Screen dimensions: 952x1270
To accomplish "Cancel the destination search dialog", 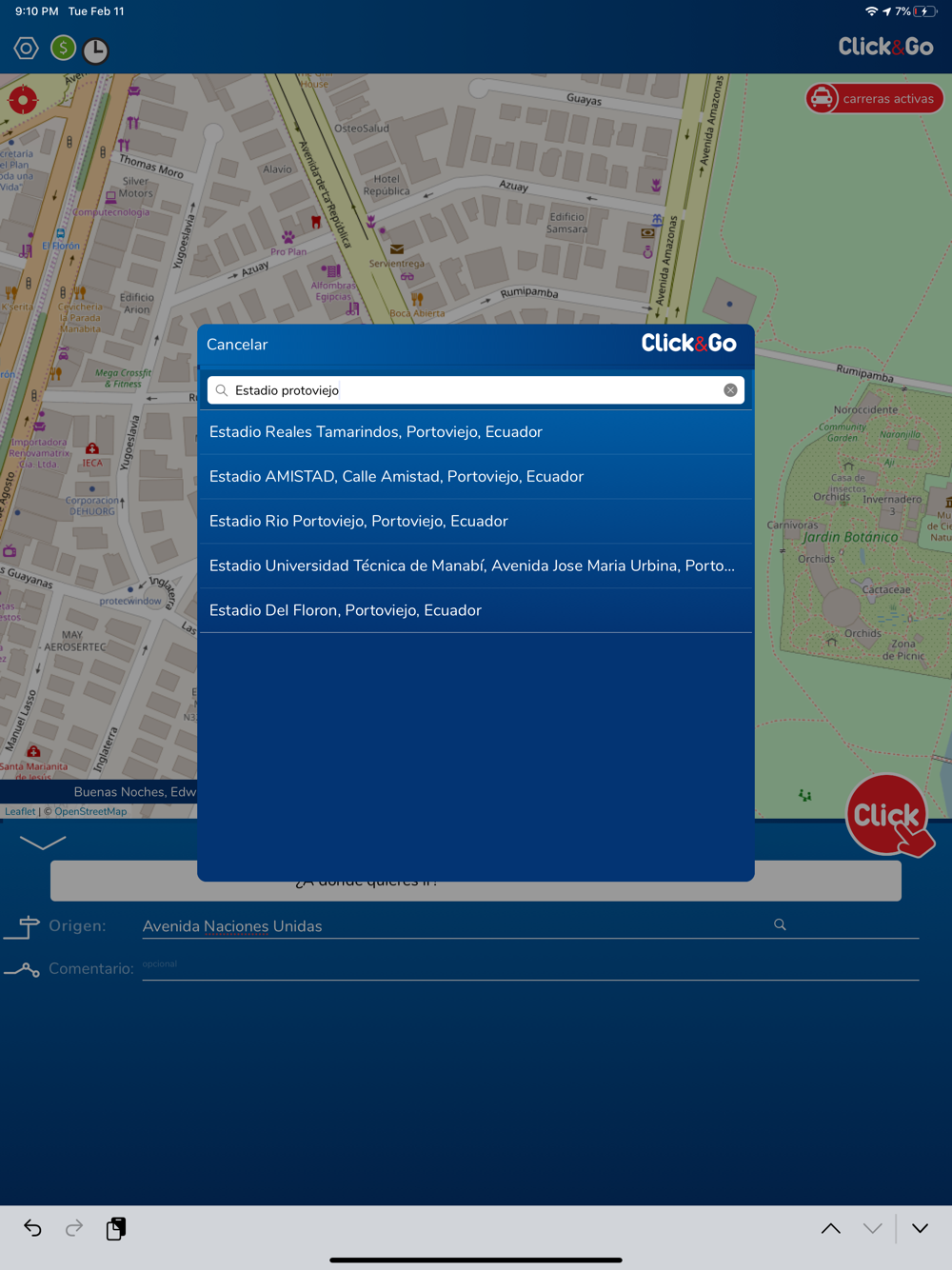I will [x=237, y=345].
